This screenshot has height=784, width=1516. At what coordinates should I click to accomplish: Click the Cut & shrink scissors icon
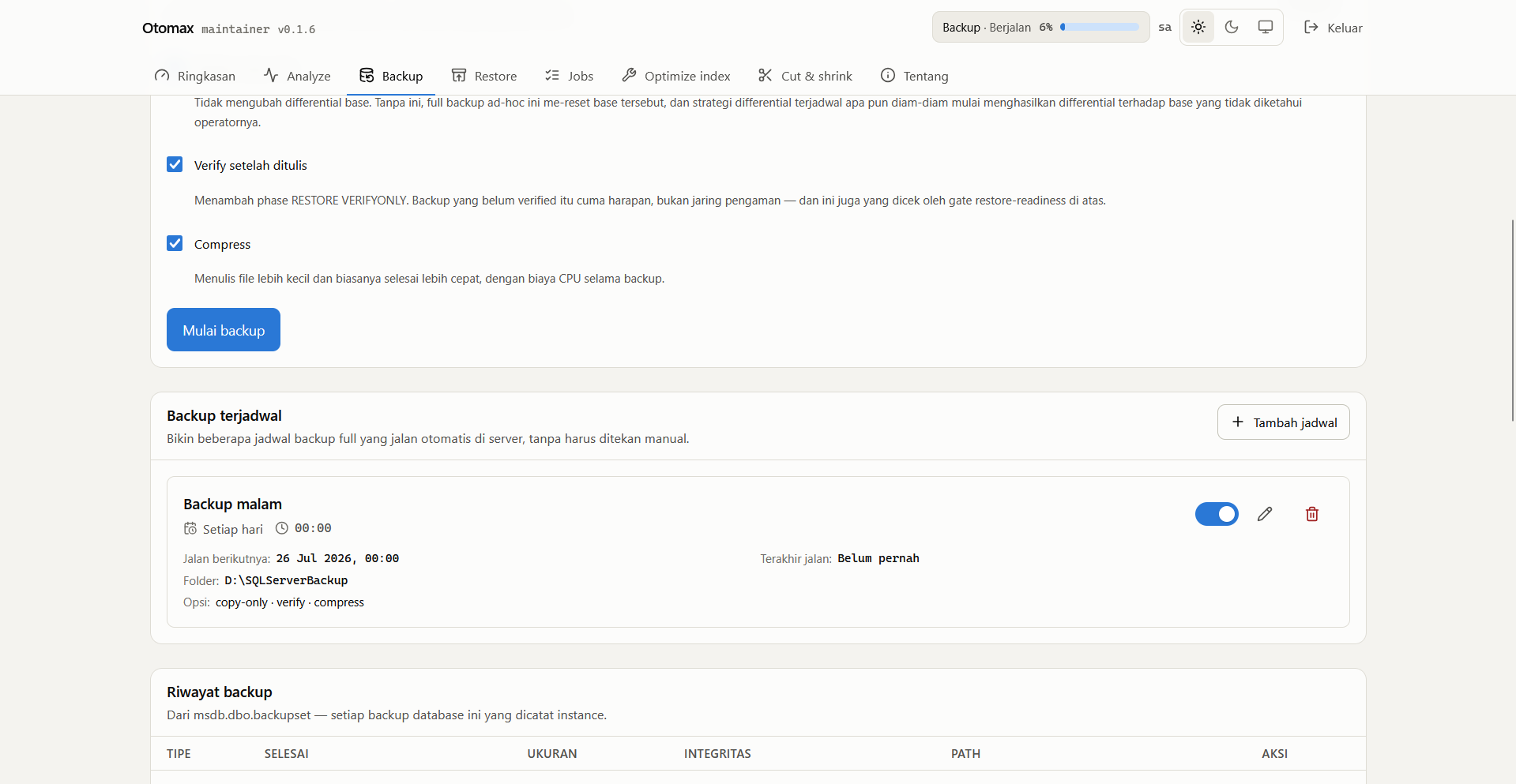click(766, 76)
